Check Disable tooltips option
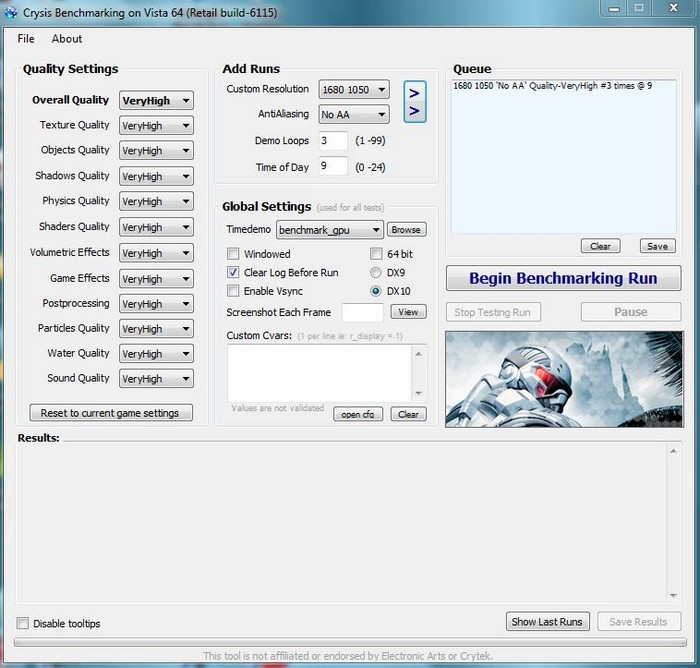The width and height of the screenshot is (700, 668). click(22, 623)
